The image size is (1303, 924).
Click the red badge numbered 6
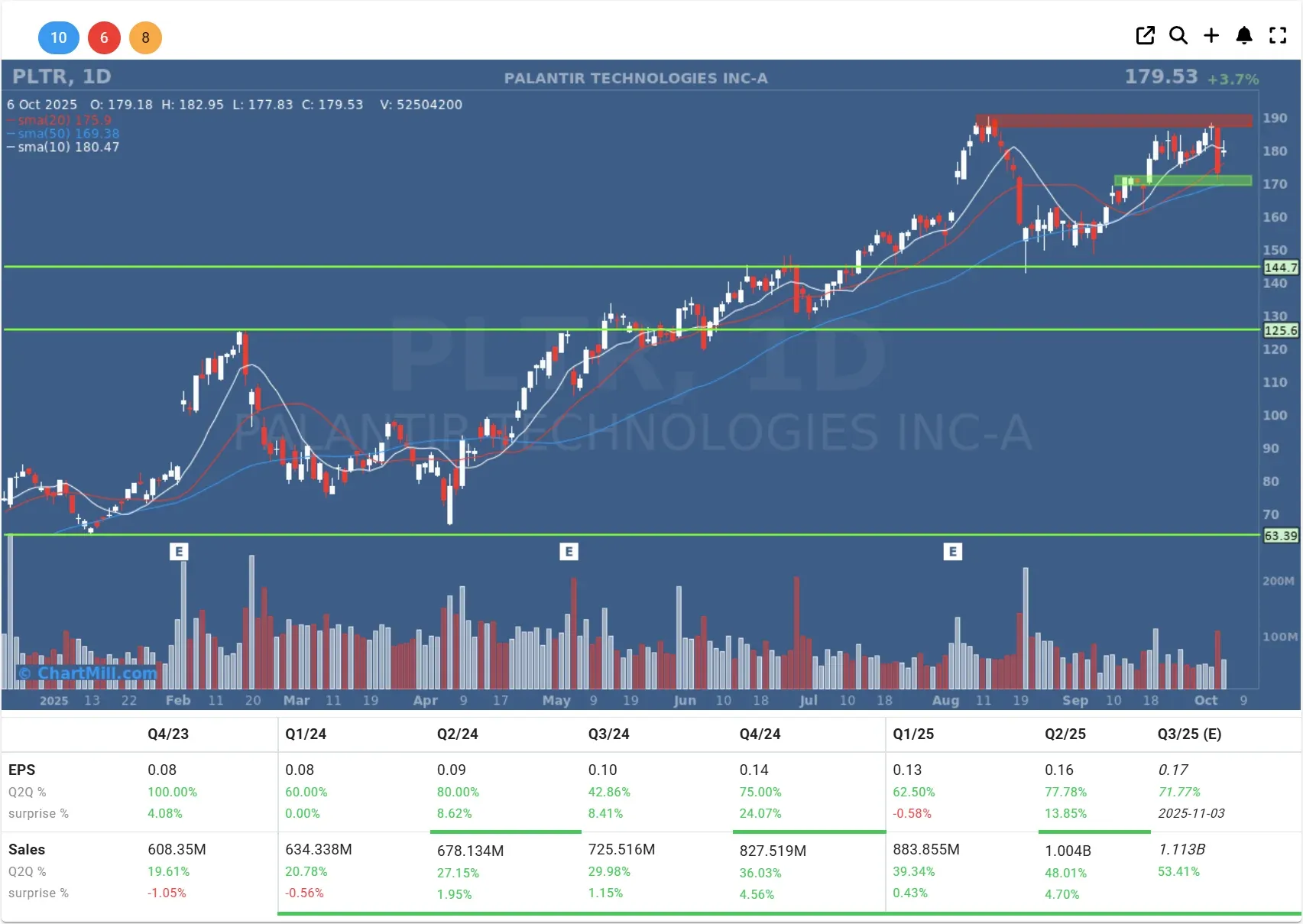(x=104, y=38)
